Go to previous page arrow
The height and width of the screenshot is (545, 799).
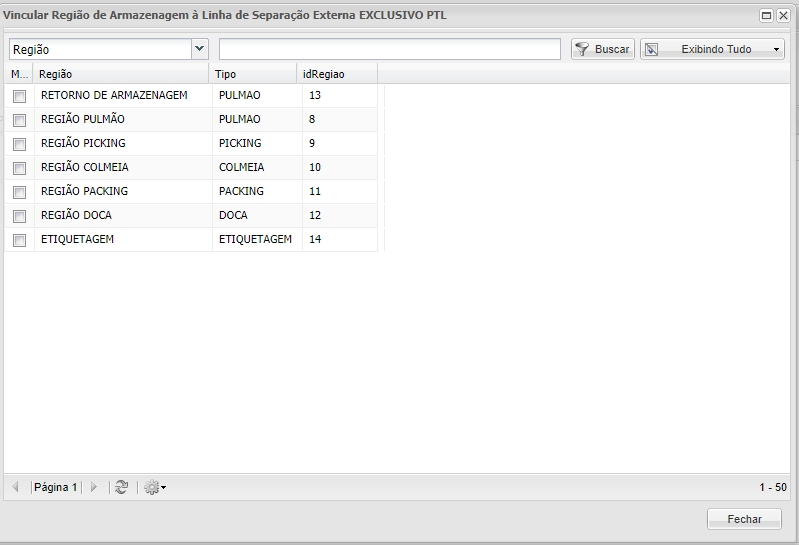tap(15, 487)
